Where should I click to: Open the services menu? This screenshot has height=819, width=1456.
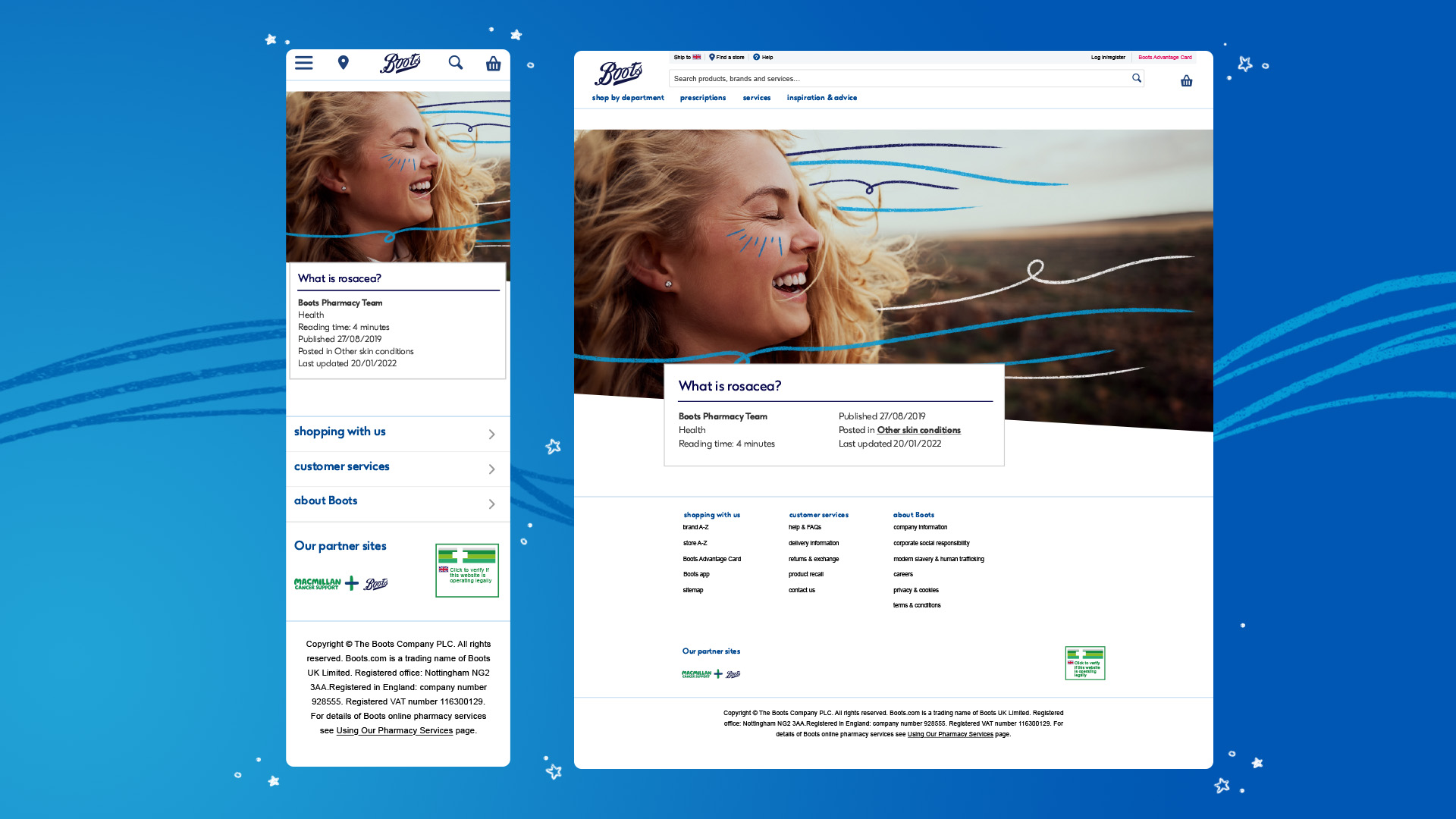[x=757, y=98]
